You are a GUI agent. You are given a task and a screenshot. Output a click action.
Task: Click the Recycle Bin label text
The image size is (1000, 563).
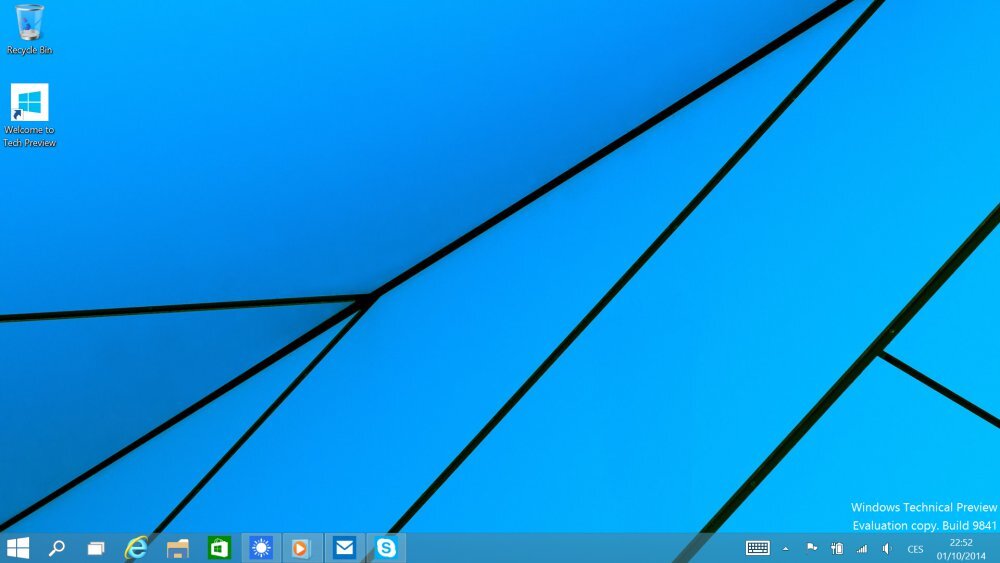pyautogui.click(x=29, y=50)
